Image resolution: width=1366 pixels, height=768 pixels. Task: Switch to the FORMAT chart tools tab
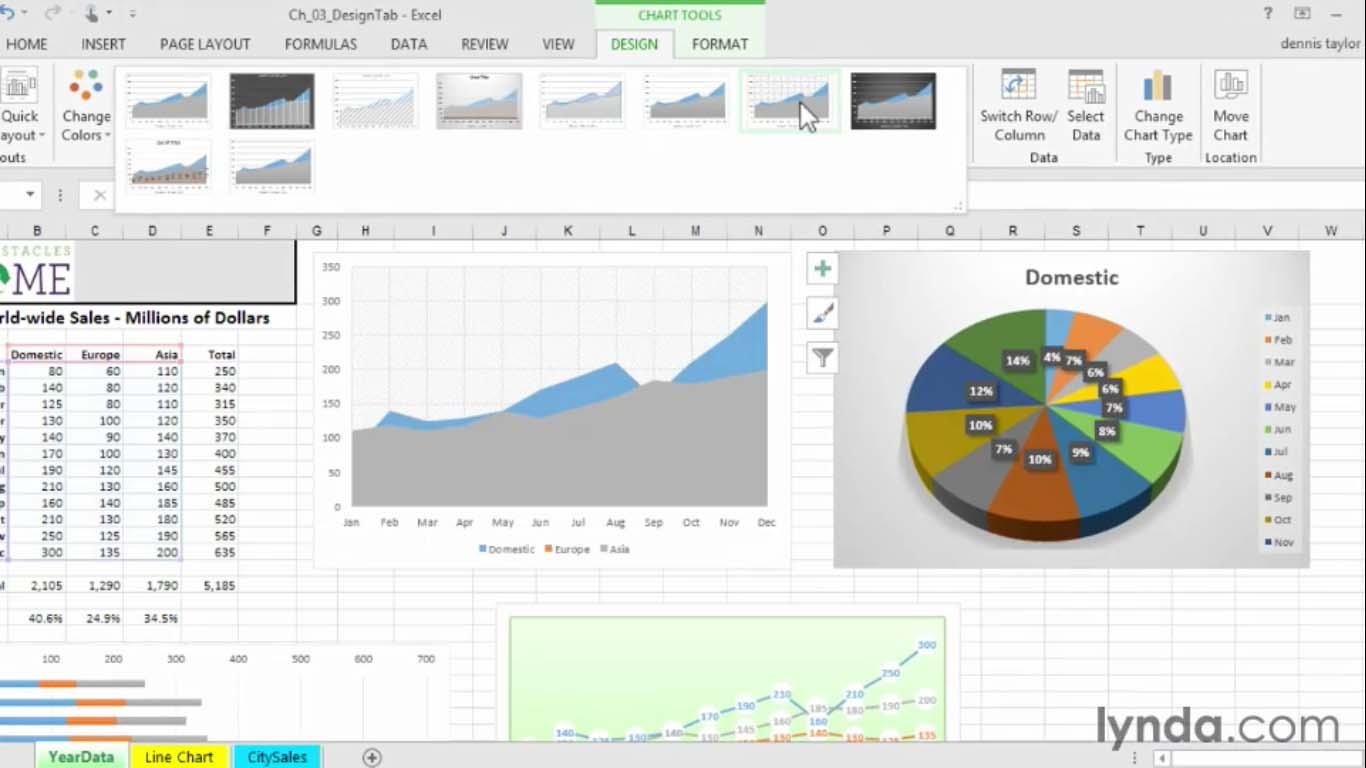[x=720, y=44]
